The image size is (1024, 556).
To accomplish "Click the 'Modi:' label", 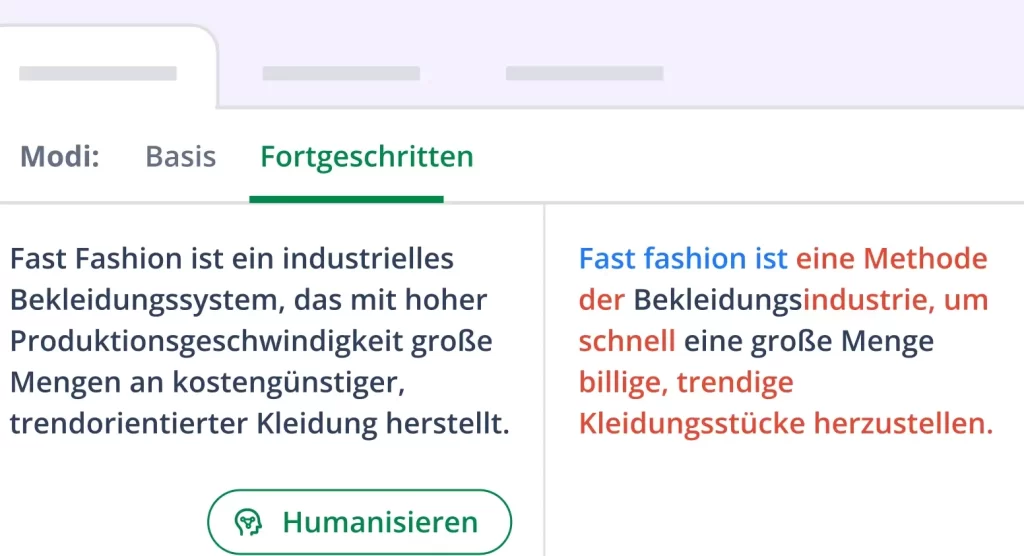I will tap(60, 157).
